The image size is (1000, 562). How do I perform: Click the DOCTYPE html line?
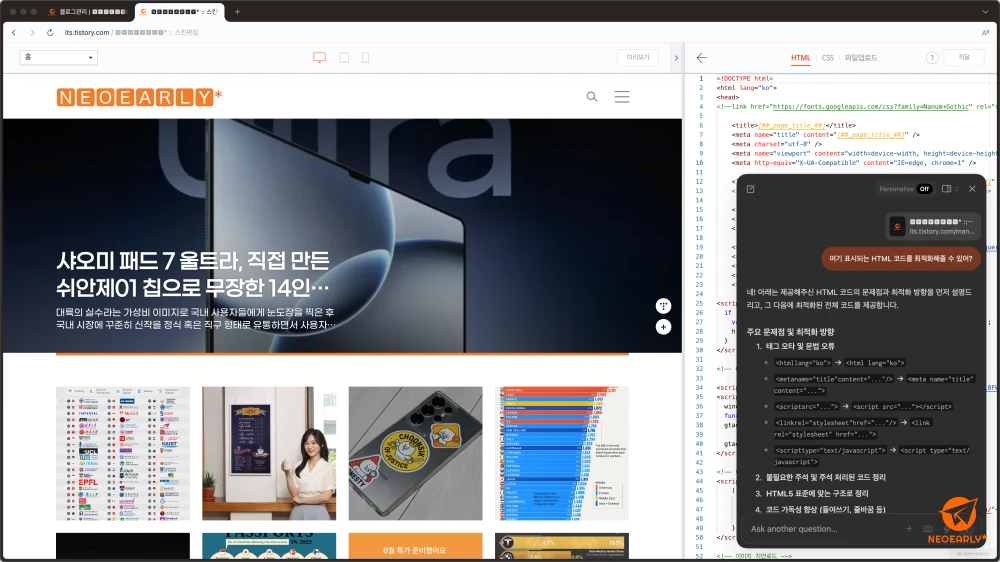(744, 78)
